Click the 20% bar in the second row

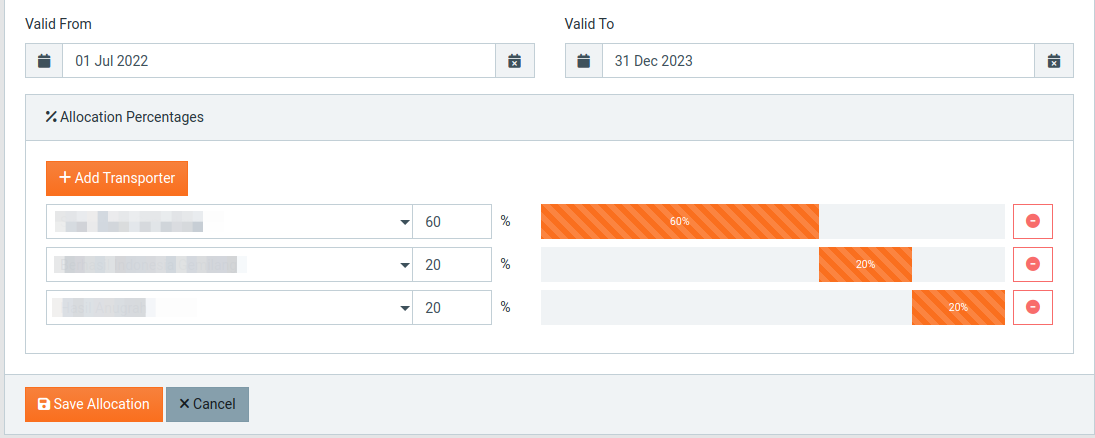tap(865, 264)
